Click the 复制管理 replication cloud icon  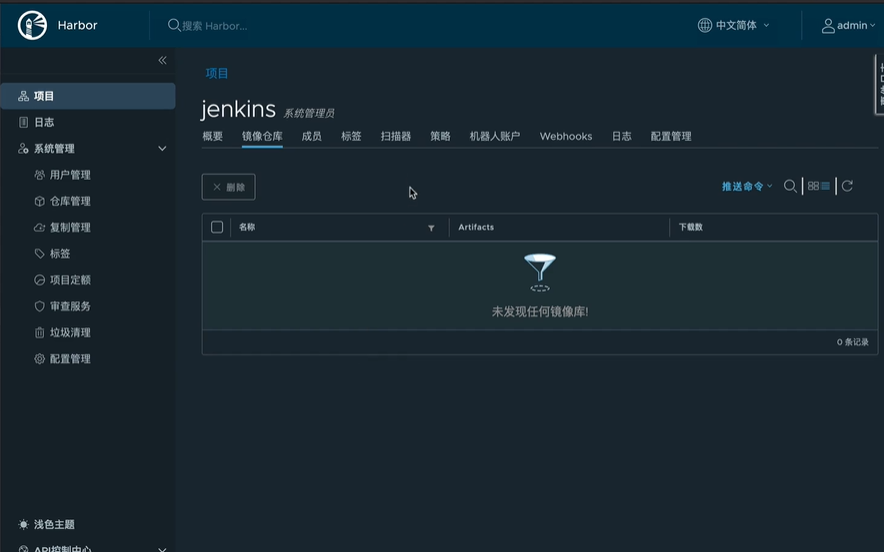click(39, 228)
